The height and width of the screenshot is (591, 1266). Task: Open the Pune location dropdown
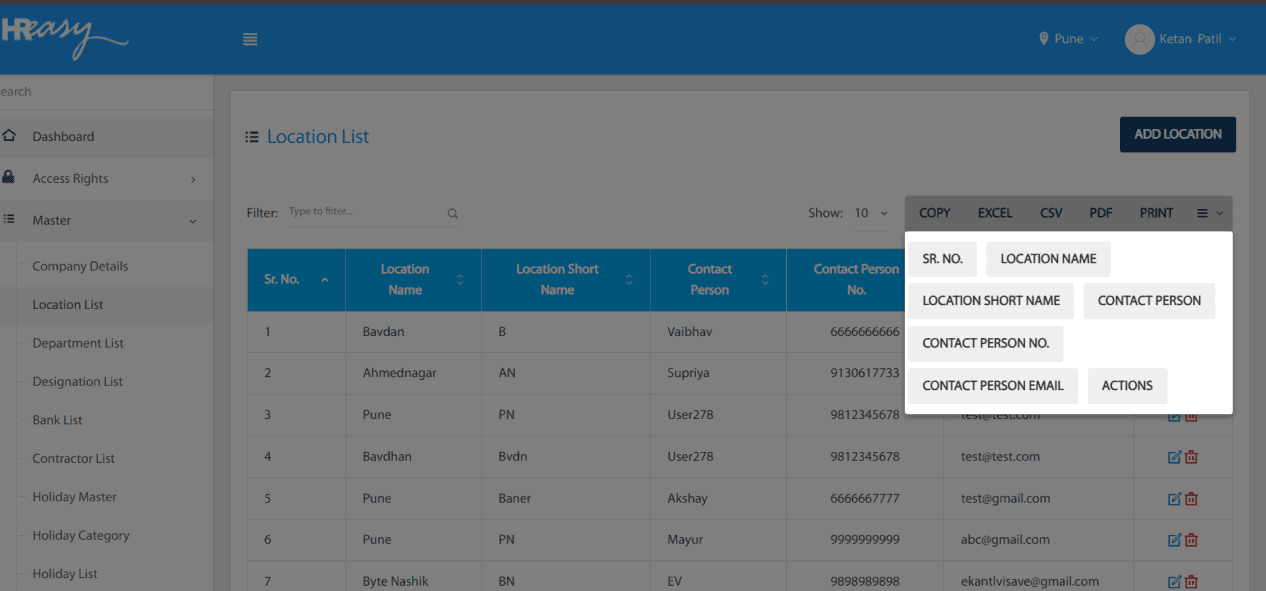[1069, 39]
